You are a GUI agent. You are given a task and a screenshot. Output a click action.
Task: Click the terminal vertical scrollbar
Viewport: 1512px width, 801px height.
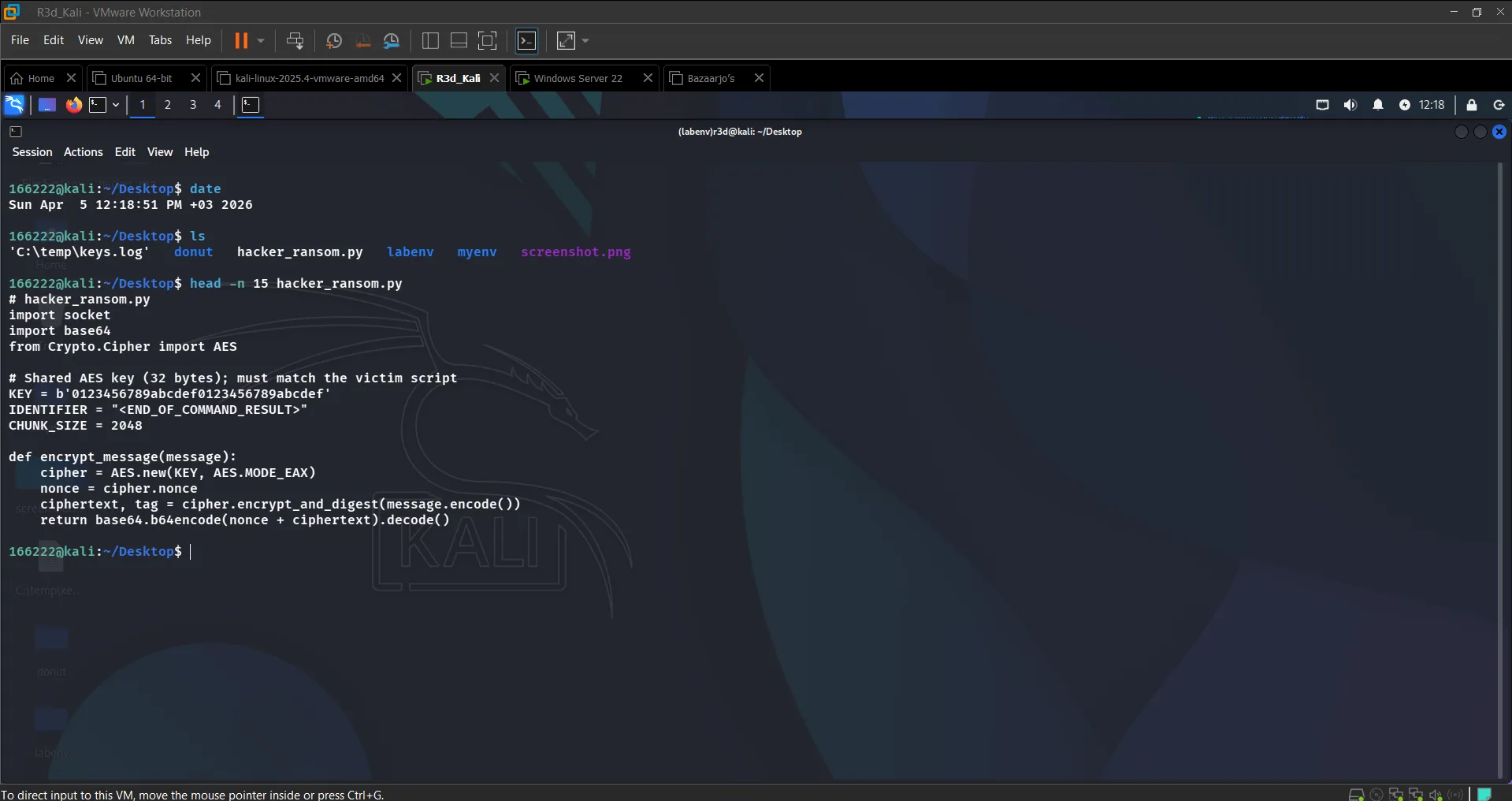point(1500,471)
